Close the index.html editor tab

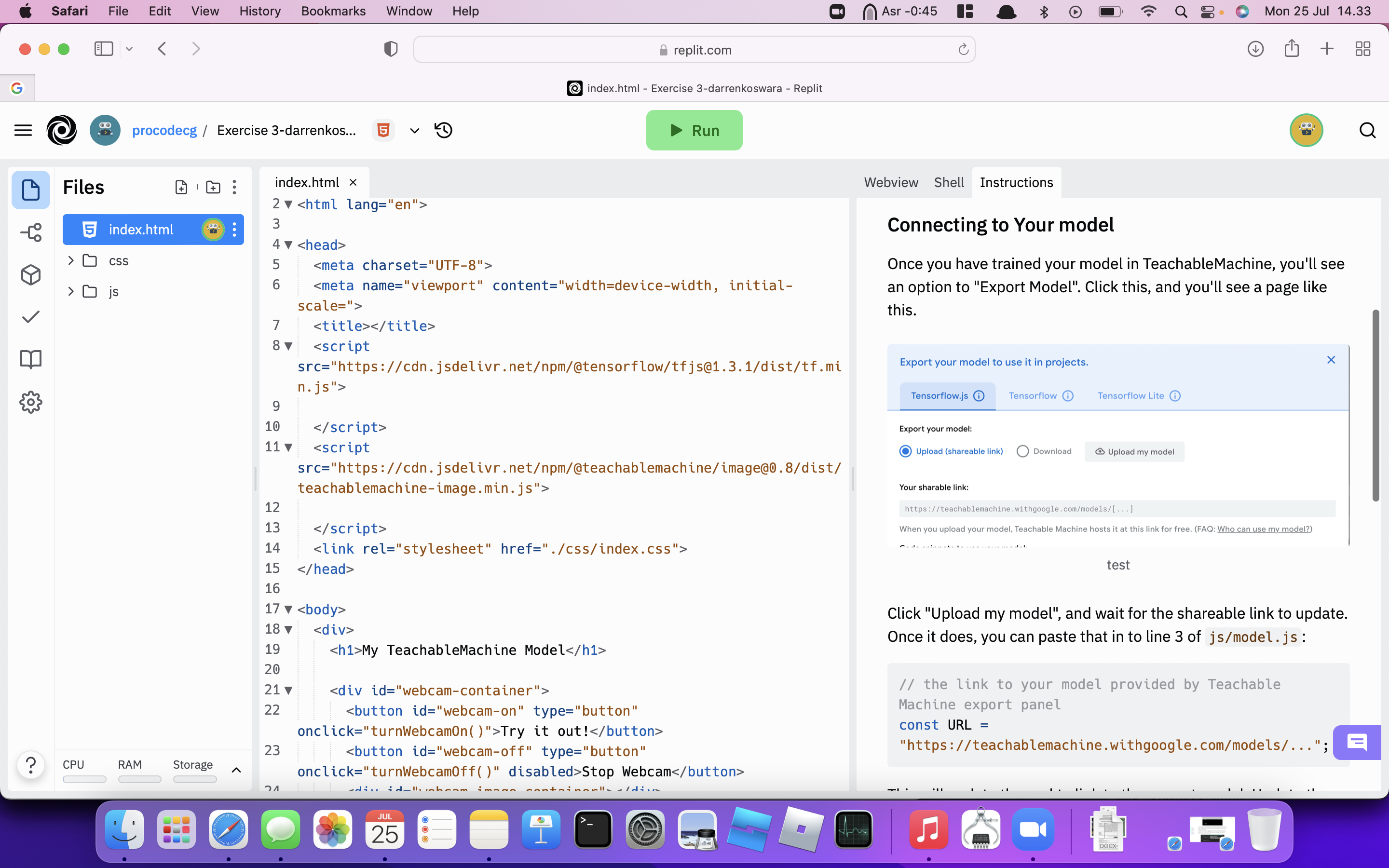pos(353,183)
